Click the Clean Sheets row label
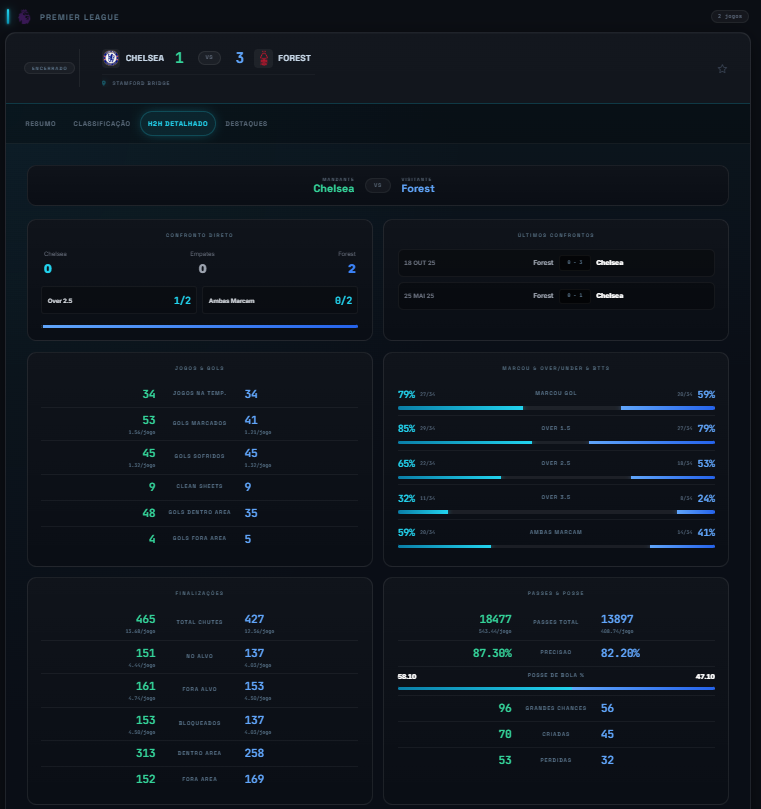This screenshot has height=809, width=761. tap(199, 486)
